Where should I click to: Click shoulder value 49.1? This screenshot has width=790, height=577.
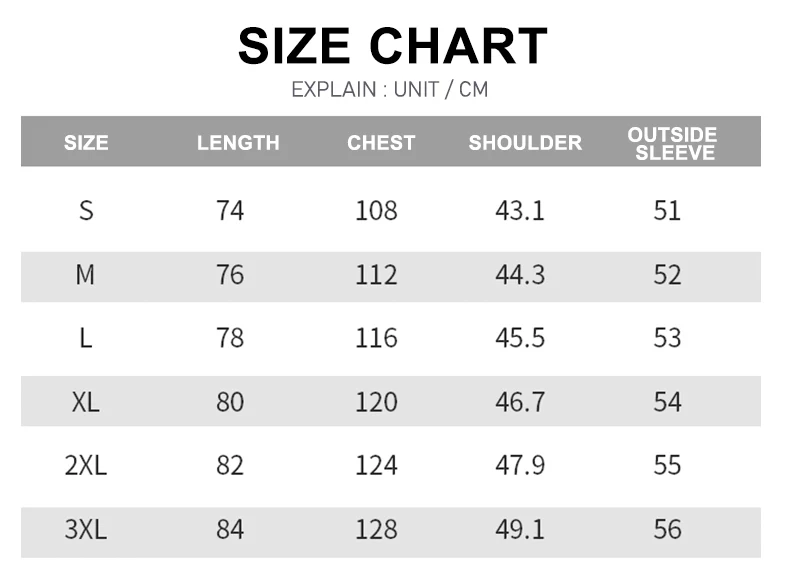[520, 529]
